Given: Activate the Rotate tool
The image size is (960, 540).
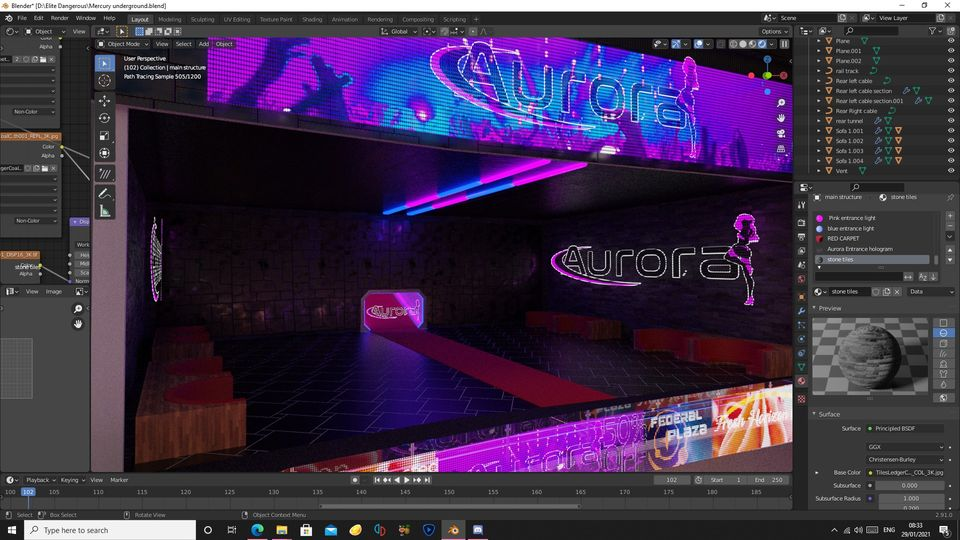Looking at the screenshot, I should pyautogui.click(x=105, y=118).
